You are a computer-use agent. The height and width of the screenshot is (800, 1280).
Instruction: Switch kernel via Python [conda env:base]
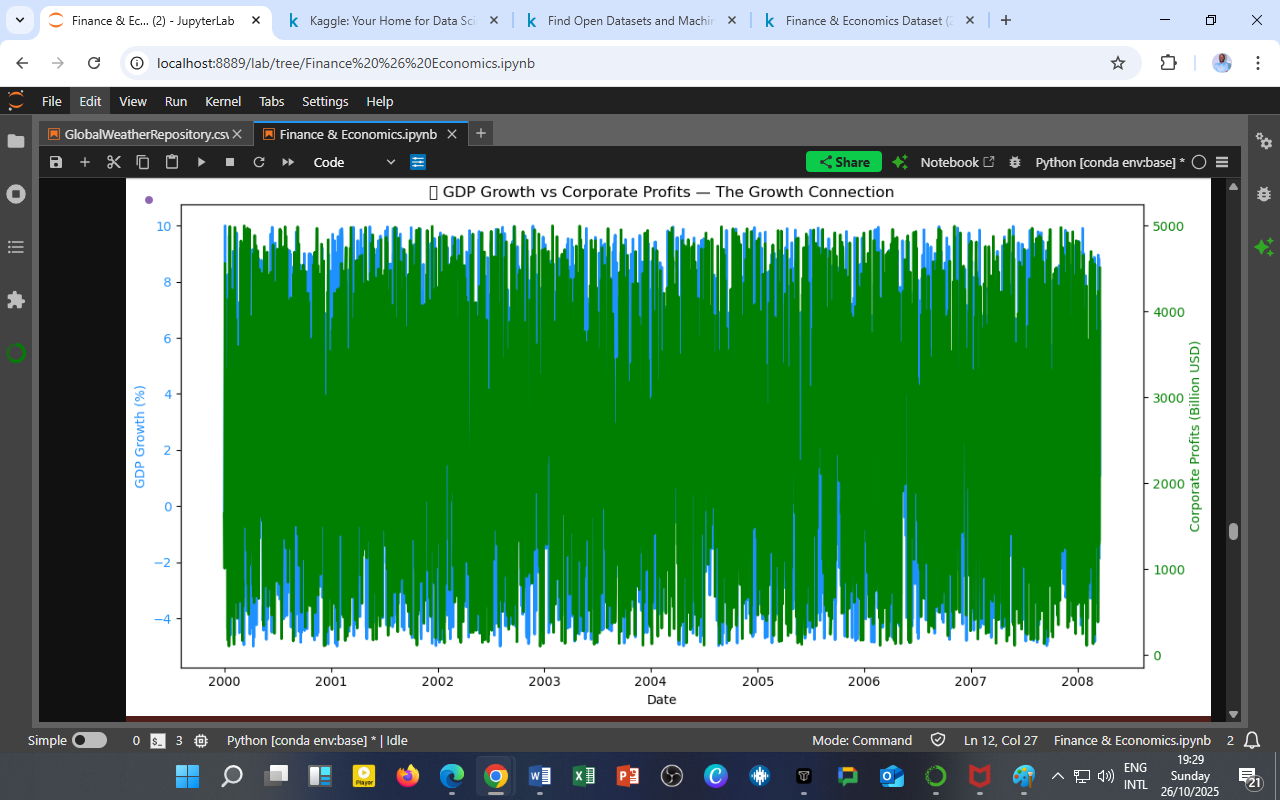[x=1109, y=162]
